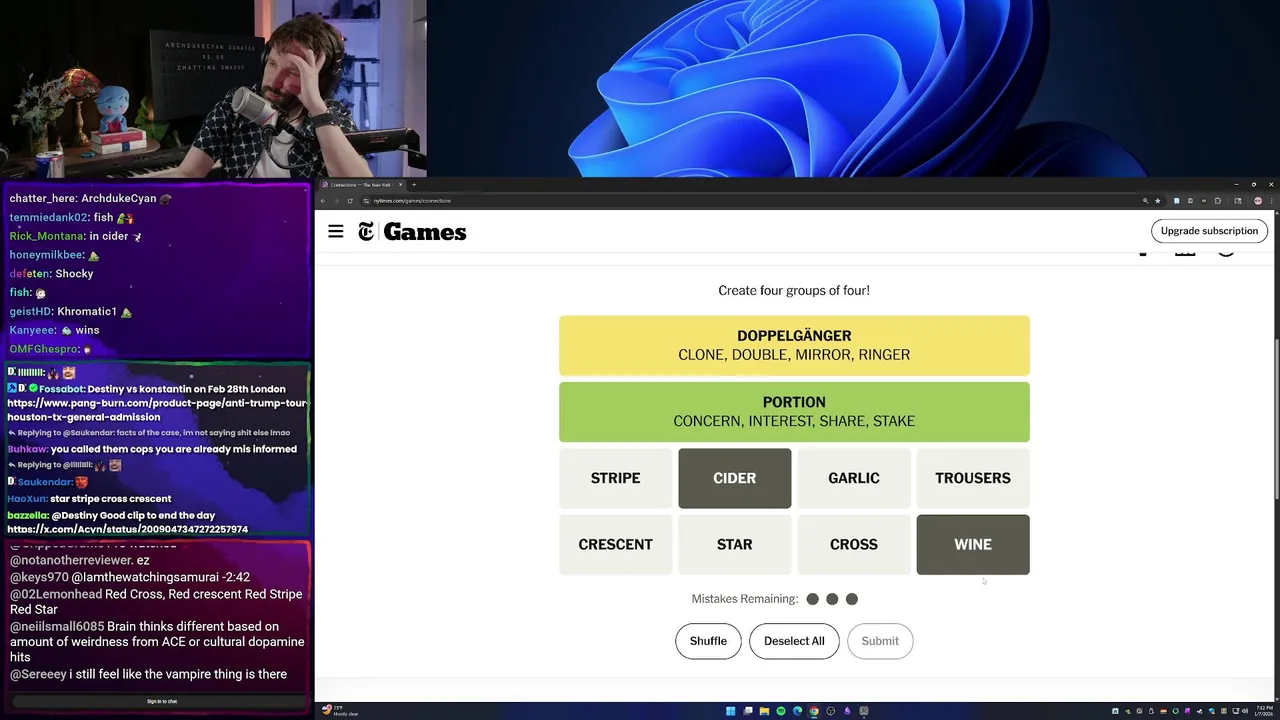The width and height of the screenshot is (1280, 720).
Task: Select the STRIPE tile
Action: coord(615,478)
